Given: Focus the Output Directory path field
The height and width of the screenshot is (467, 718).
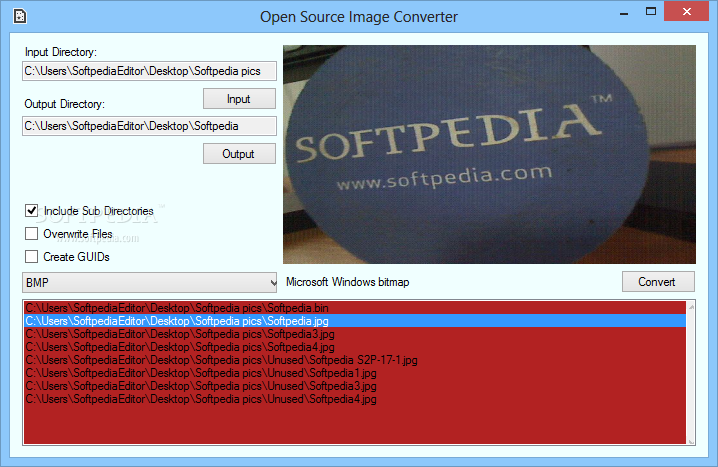Looking at the screenshot, I should (149, 126).
